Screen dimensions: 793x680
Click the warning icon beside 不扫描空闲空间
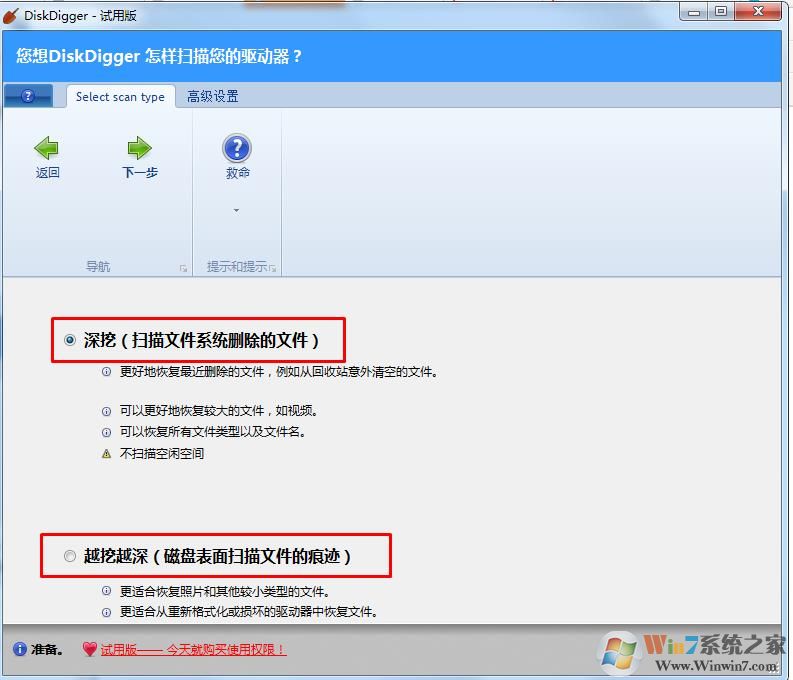(x=106, y=454)
